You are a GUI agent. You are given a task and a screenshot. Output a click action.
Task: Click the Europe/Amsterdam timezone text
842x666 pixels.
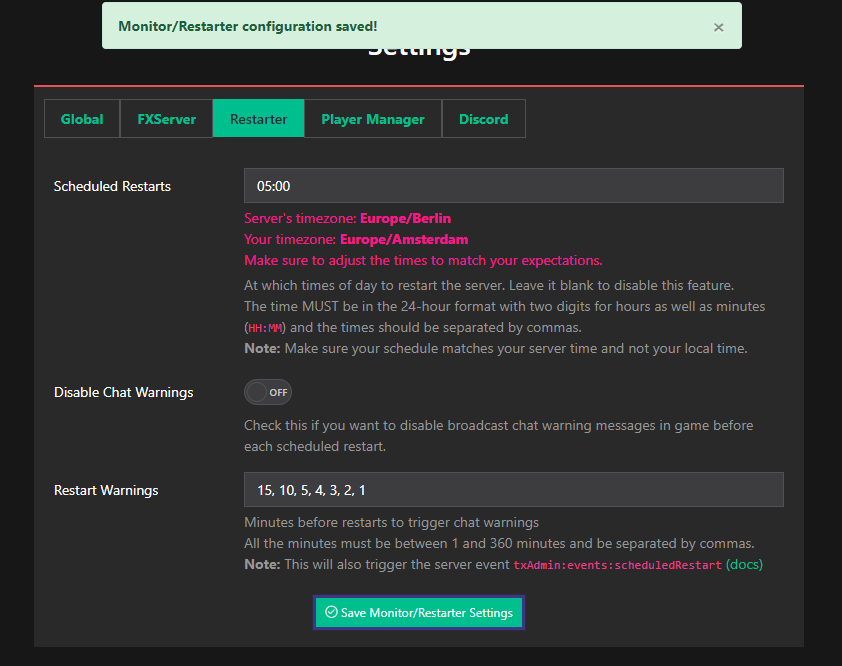404,239
